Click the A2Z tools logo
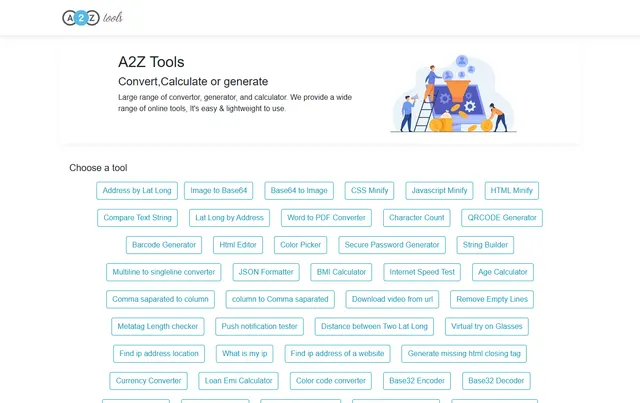The height and width of the screenshot is (403, 640). 93,18
